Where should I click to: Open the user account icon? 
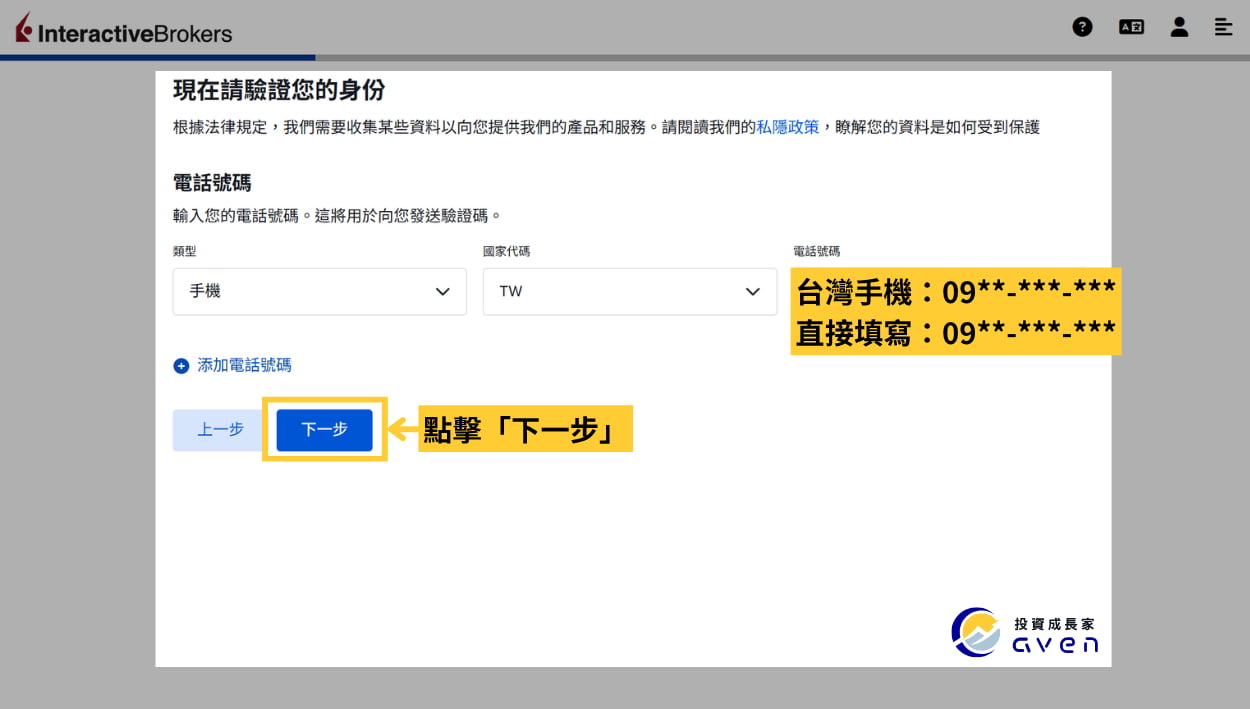point(1179,27)
